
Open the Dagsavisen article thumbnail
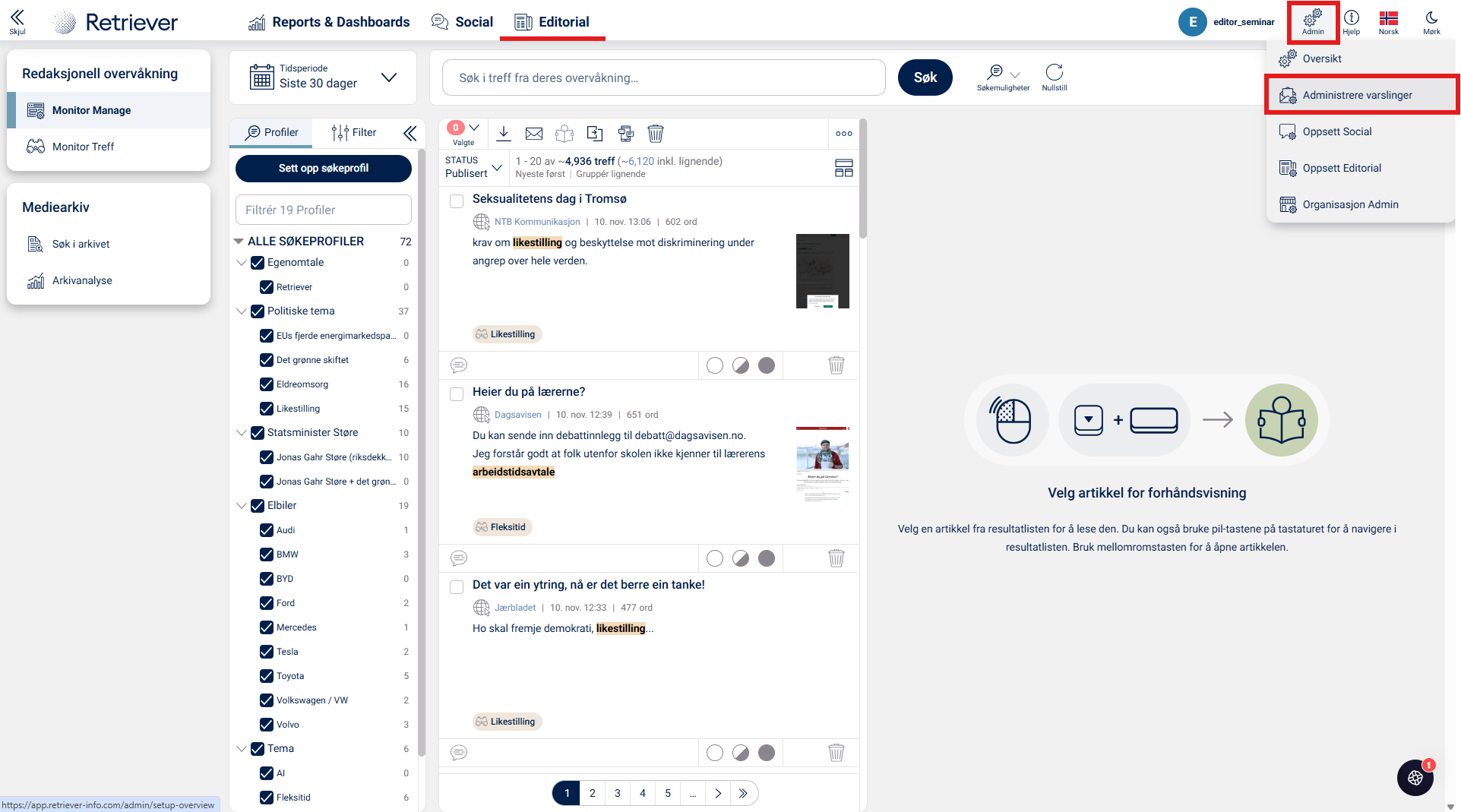[x=823, y=464]
